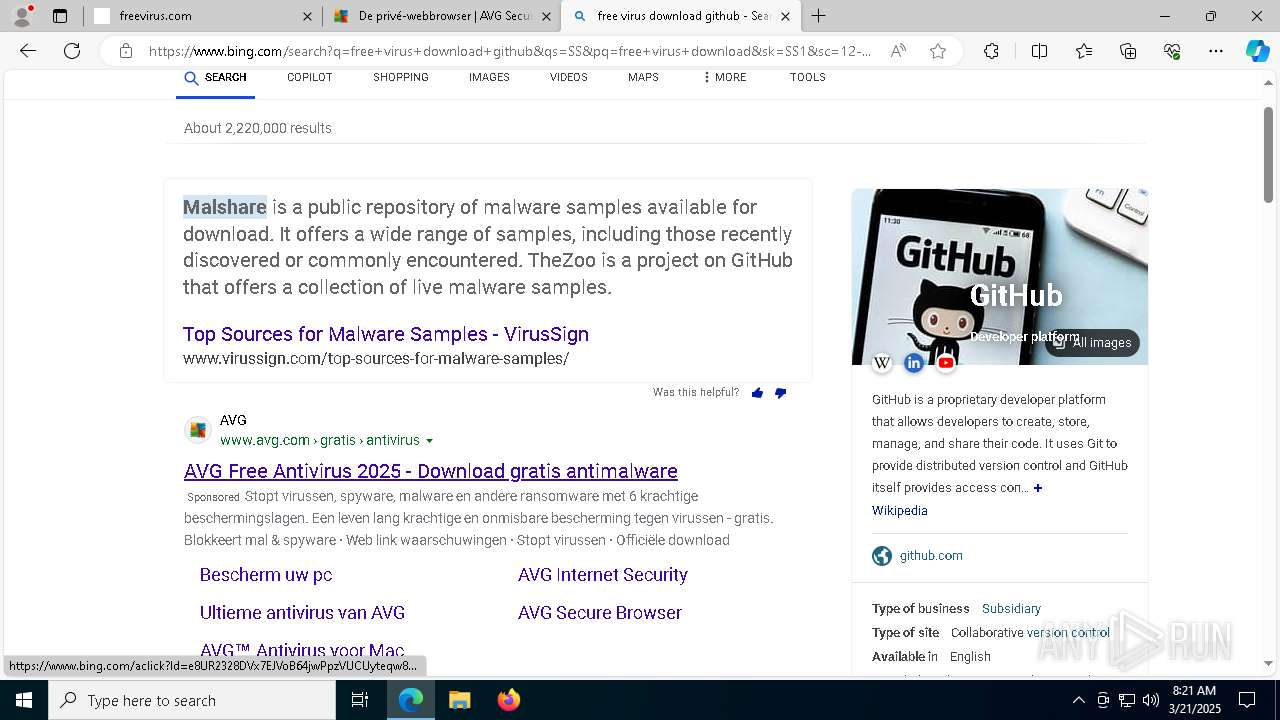
Task: Open GitHub Wikipedia icon link
Action: pyautogui.click(x=881, y=363)
